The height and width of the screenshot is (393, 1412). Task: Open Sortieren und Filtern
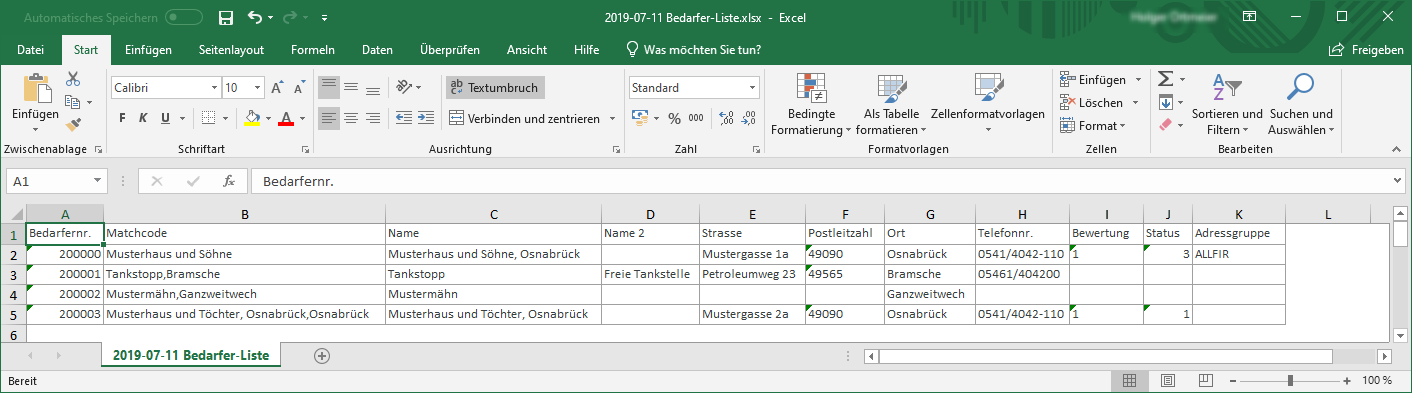1227,105
